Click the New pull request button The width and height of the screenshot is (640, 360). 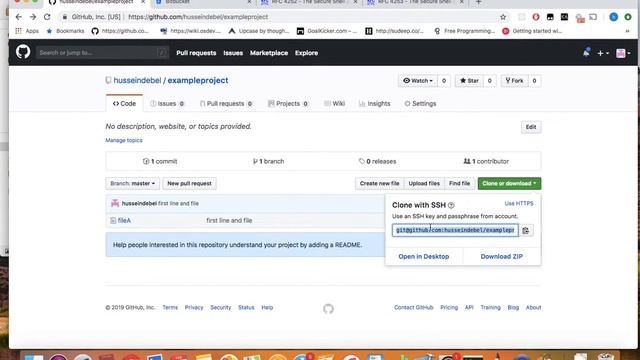(x=189, y=184)
